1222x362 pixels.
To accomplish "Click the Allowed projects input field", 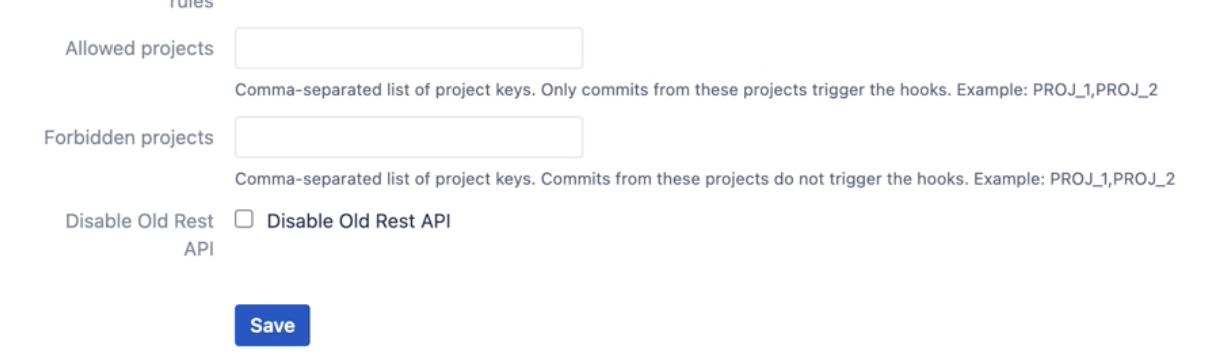I will click(x=408, y=48).
